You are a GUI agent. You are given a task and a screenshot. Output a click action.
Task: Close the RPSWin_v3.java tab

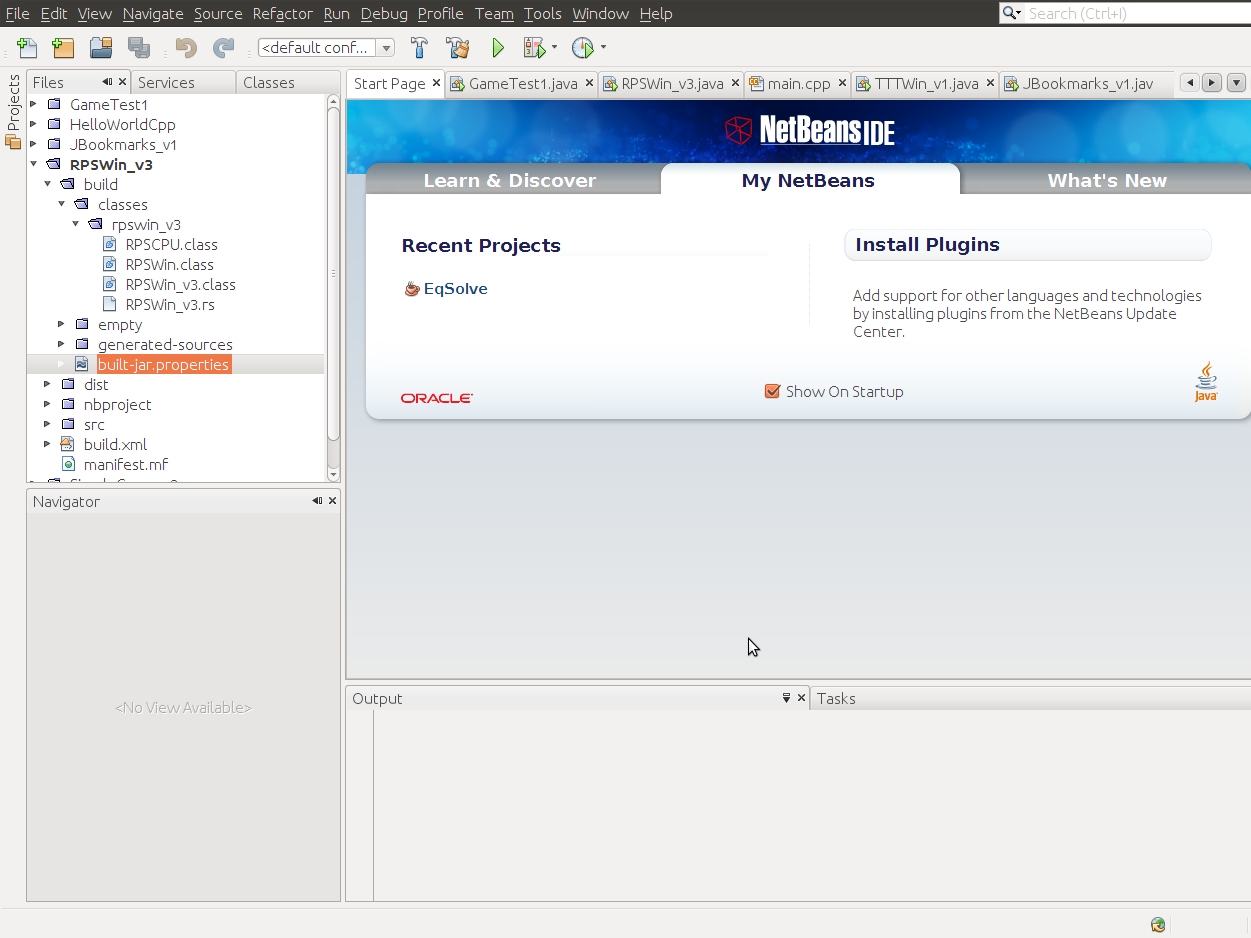[x=735, y=83]
